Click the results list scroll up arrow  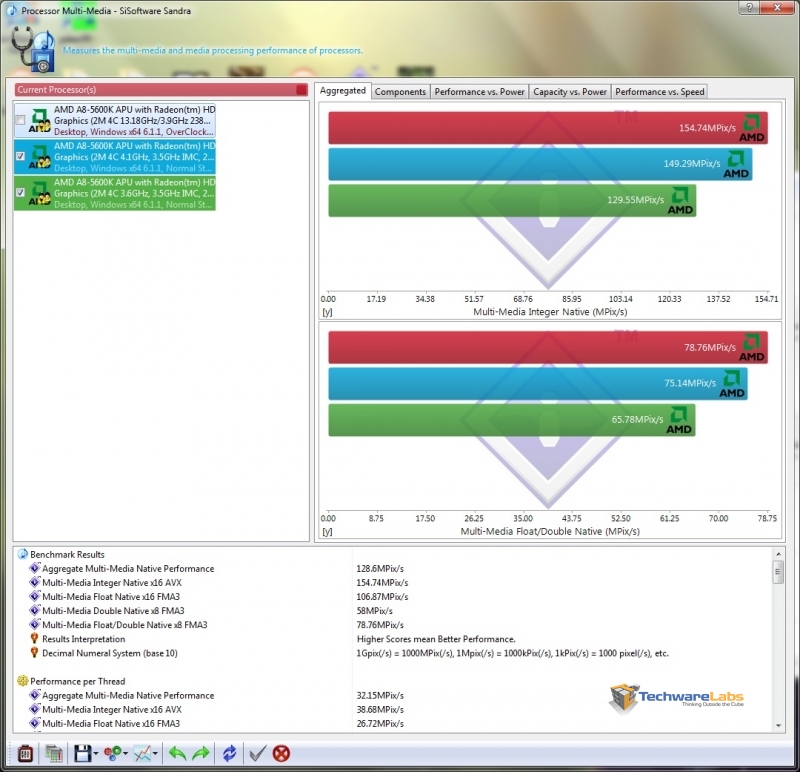778,554
